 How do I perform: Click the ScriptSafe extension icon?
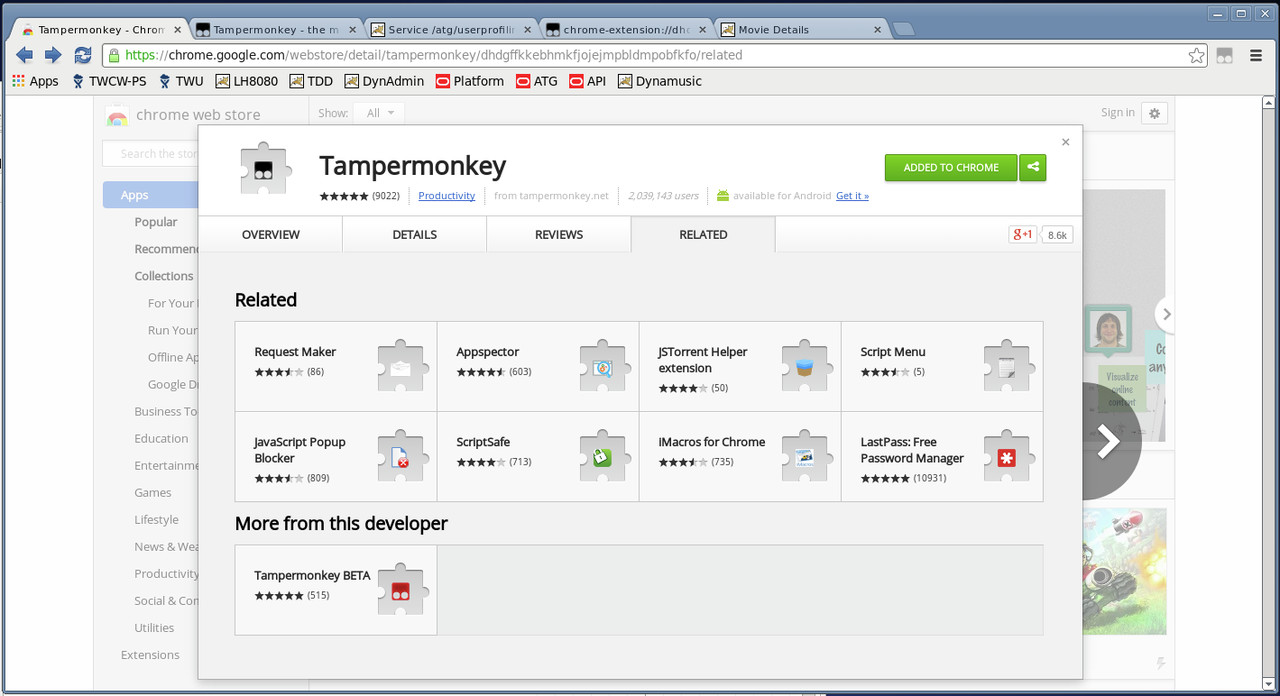[606, 456]
